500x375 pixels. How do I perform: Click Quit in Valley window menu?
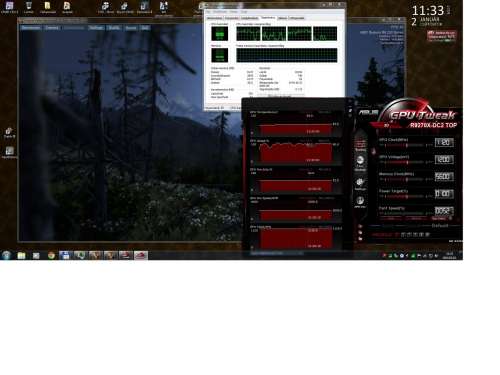point(145,28)
